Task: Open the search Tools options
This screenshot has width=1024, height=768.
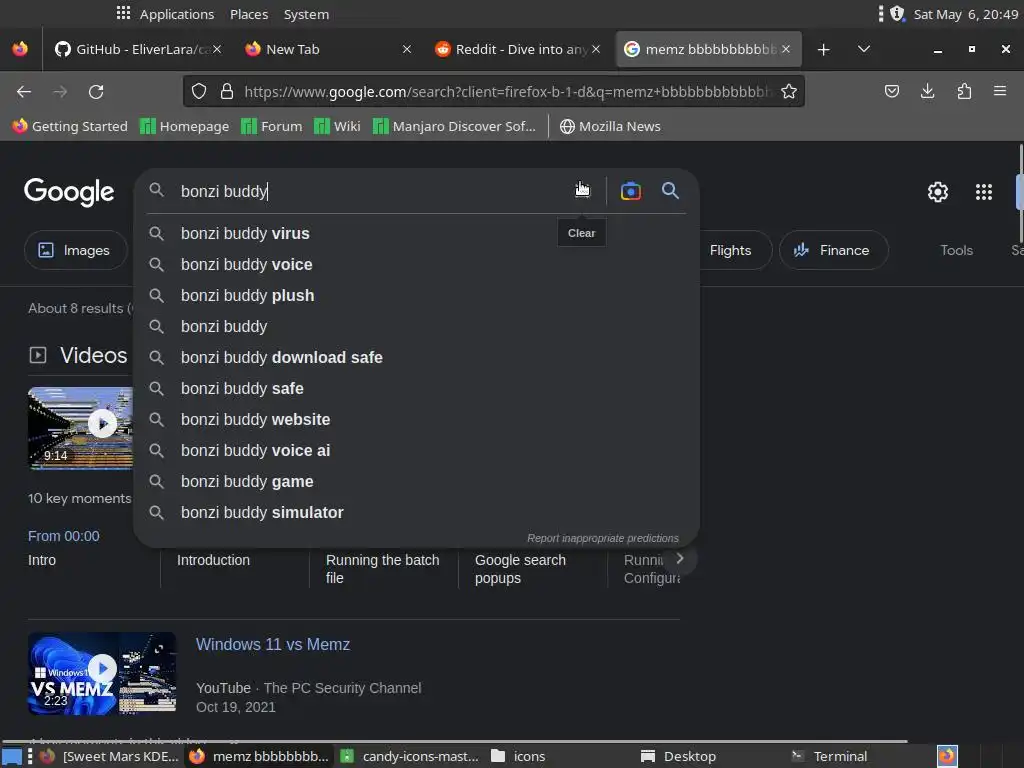Action: (956, 250)
